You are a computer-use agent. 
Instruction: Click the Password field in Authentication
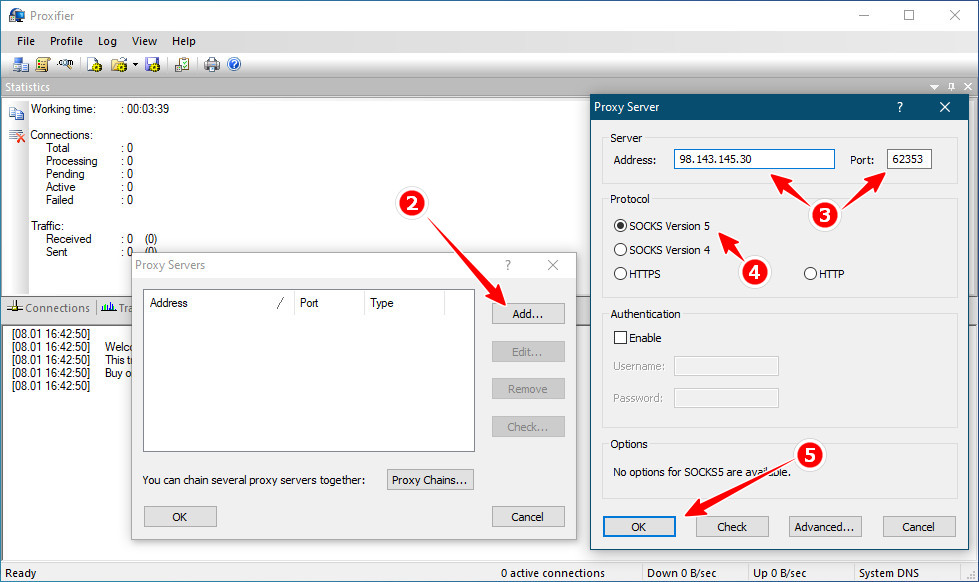[x=726, y=398]
